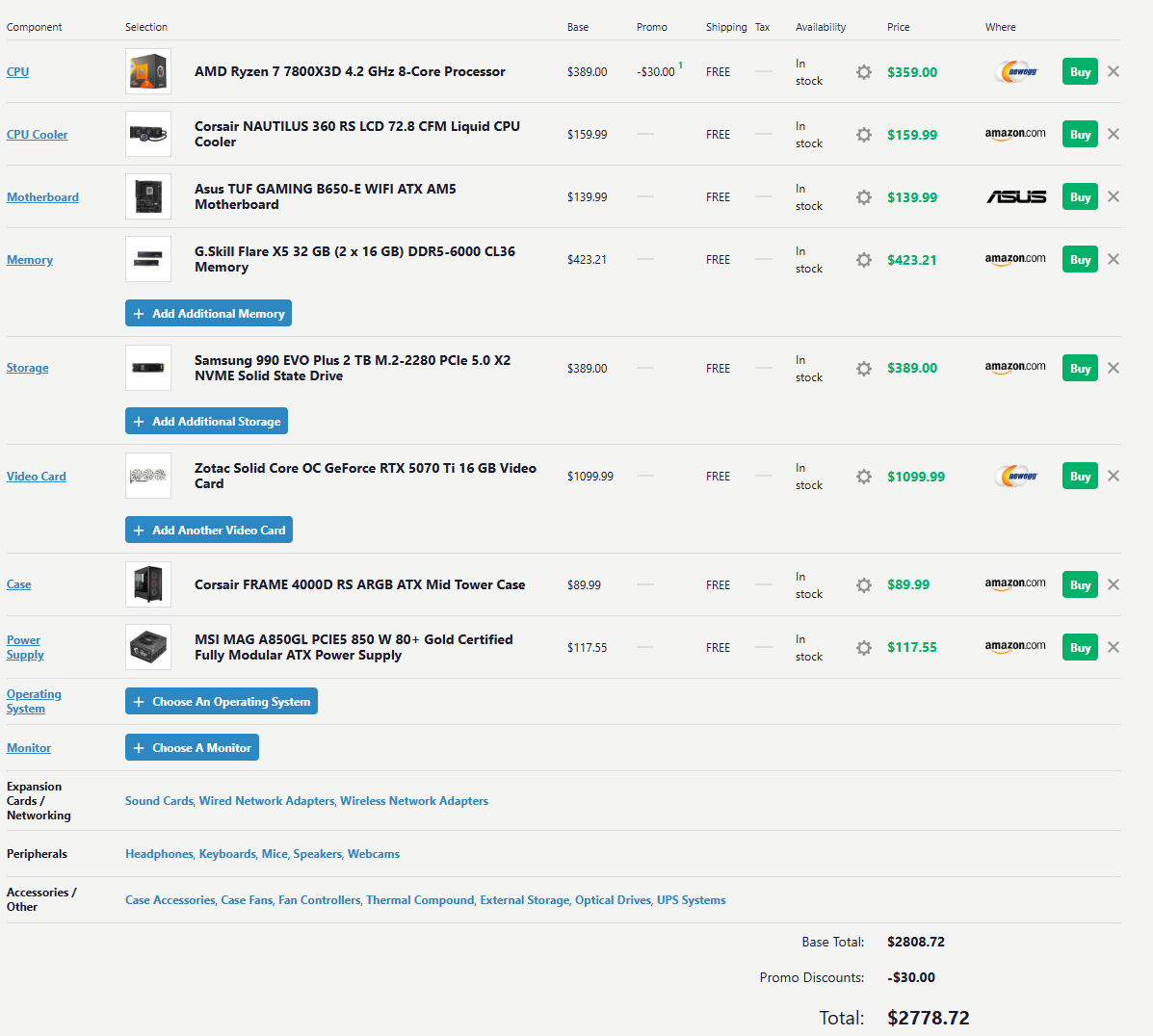Open price settings gear for CPU Cooler row
The height and width of the screenshot is (1036, 1153).
[x=864, y=135]
